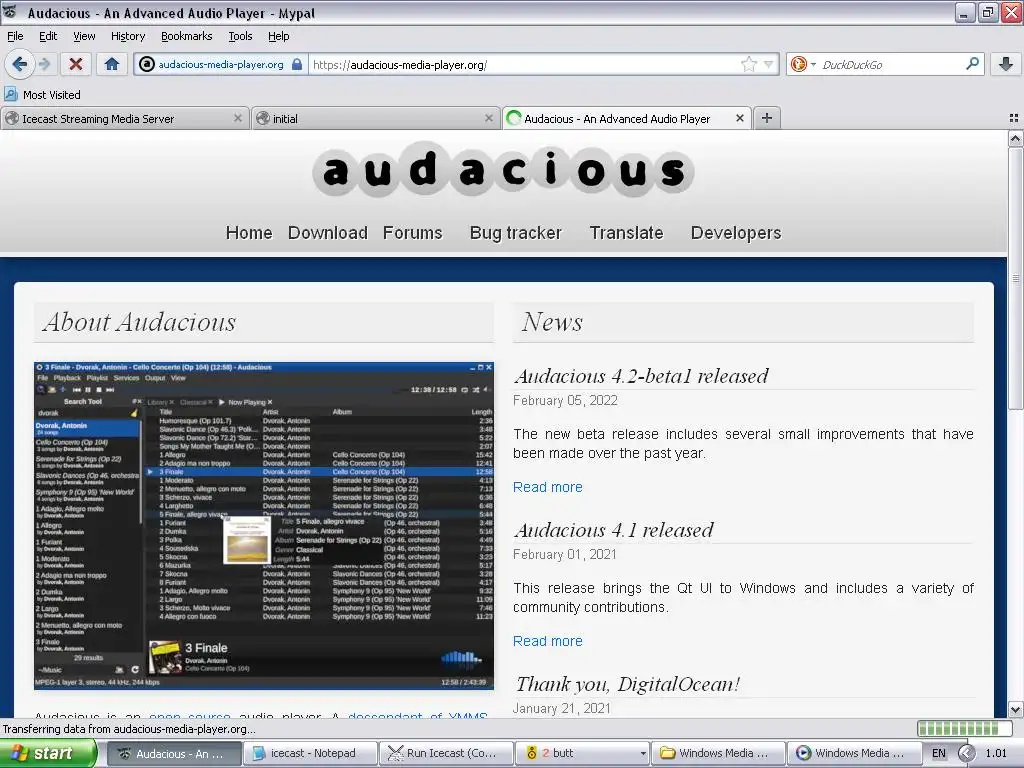1024x768 pixels.
Task: Open the Audacious 4.1 released headline
Action: (613, 530)
